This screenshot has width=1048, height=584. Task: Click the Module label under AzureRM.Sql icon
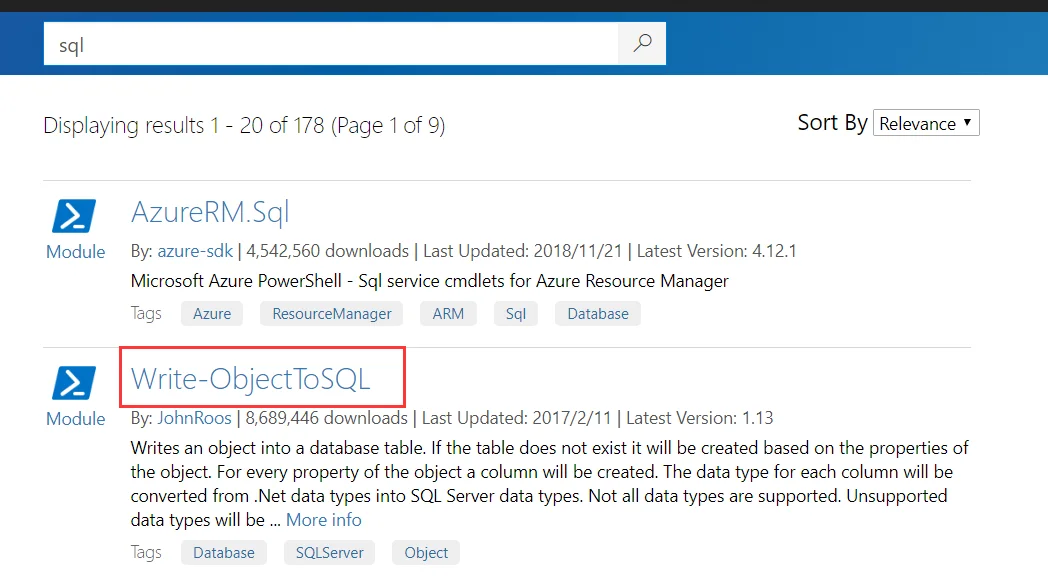[x=76, y=252]
